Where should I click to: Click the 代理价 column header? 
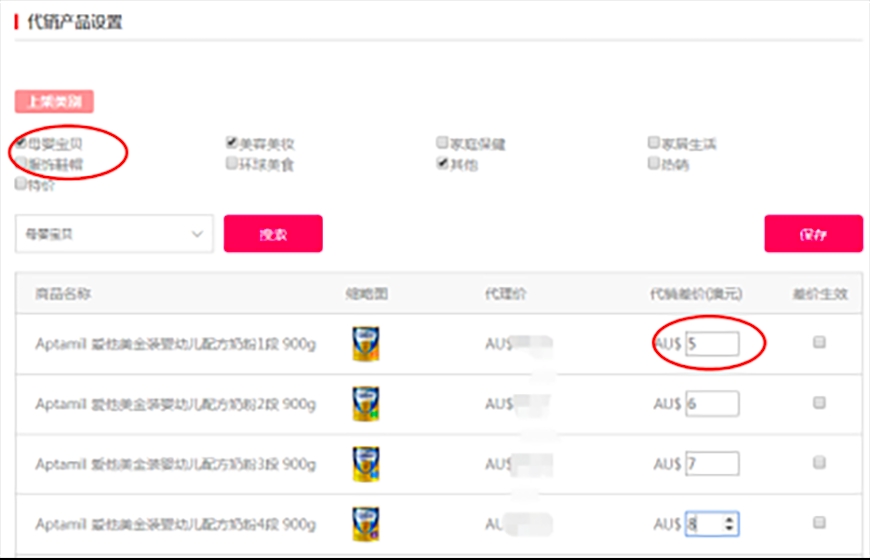coord(505,294)
